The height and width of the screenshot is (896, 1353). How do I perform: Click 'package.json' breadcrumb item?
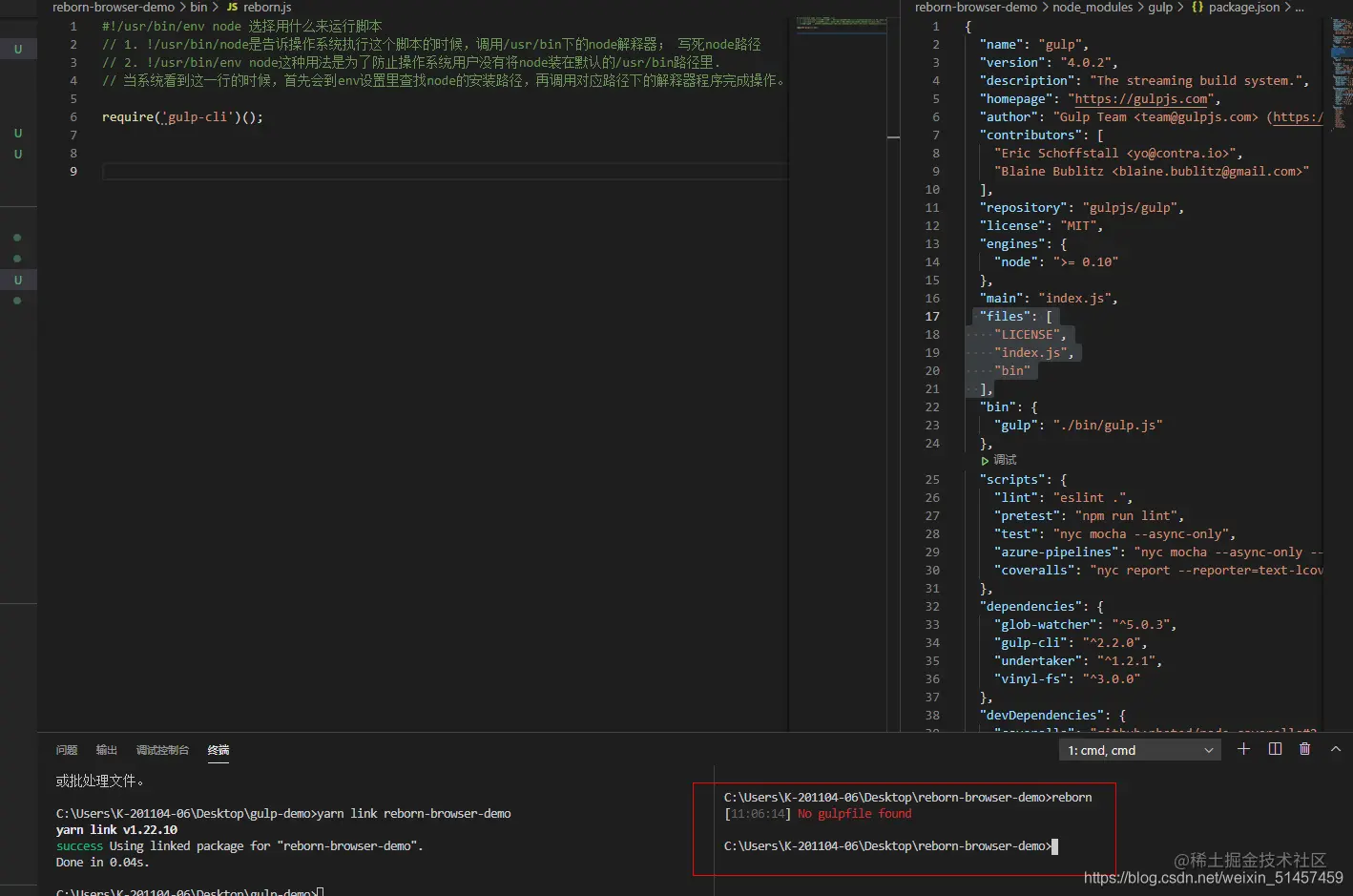pyautogui.click(x=1244, y=7)
